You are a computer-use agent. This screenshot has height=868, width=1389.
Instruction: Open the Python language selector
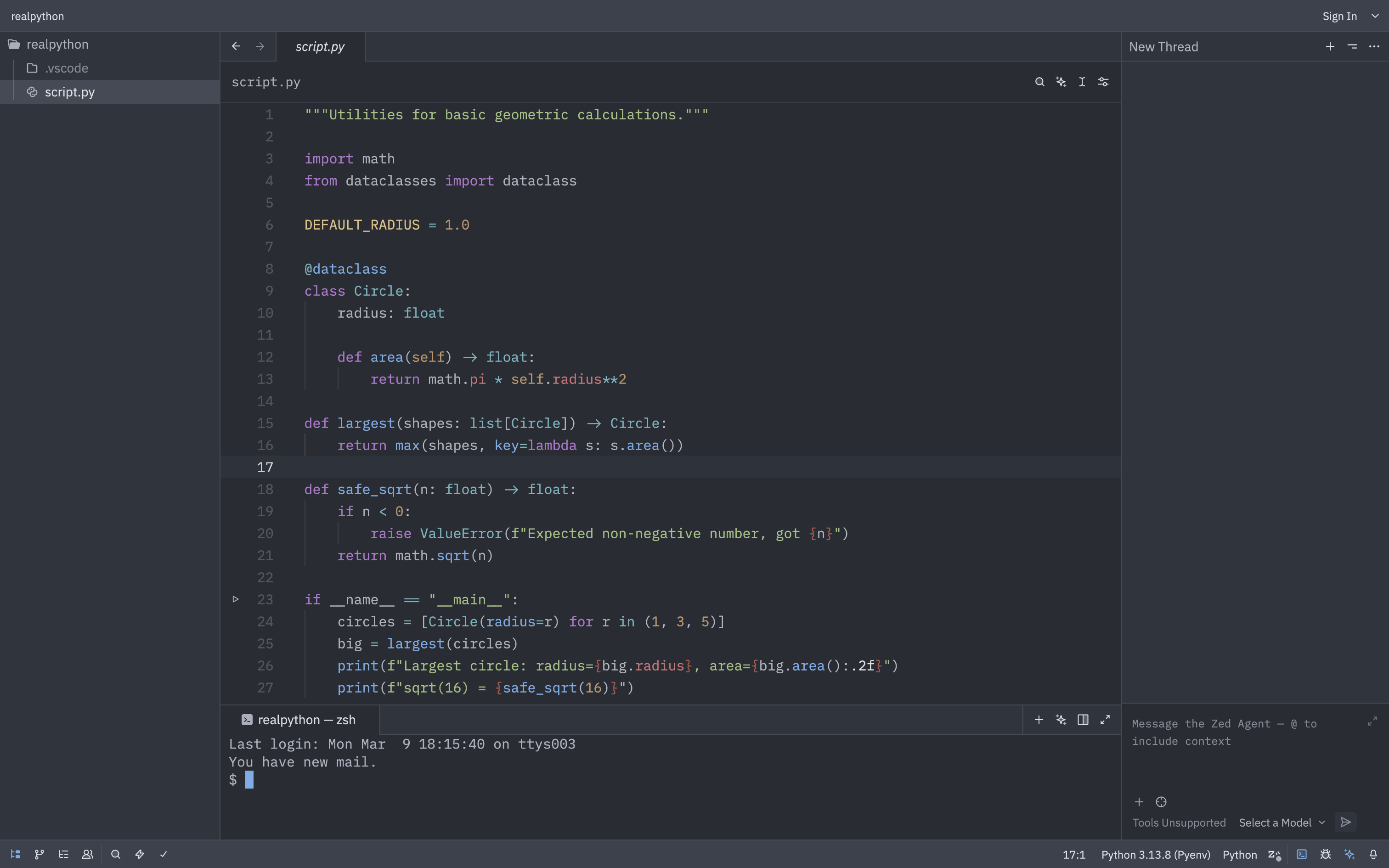(1240, 855)
